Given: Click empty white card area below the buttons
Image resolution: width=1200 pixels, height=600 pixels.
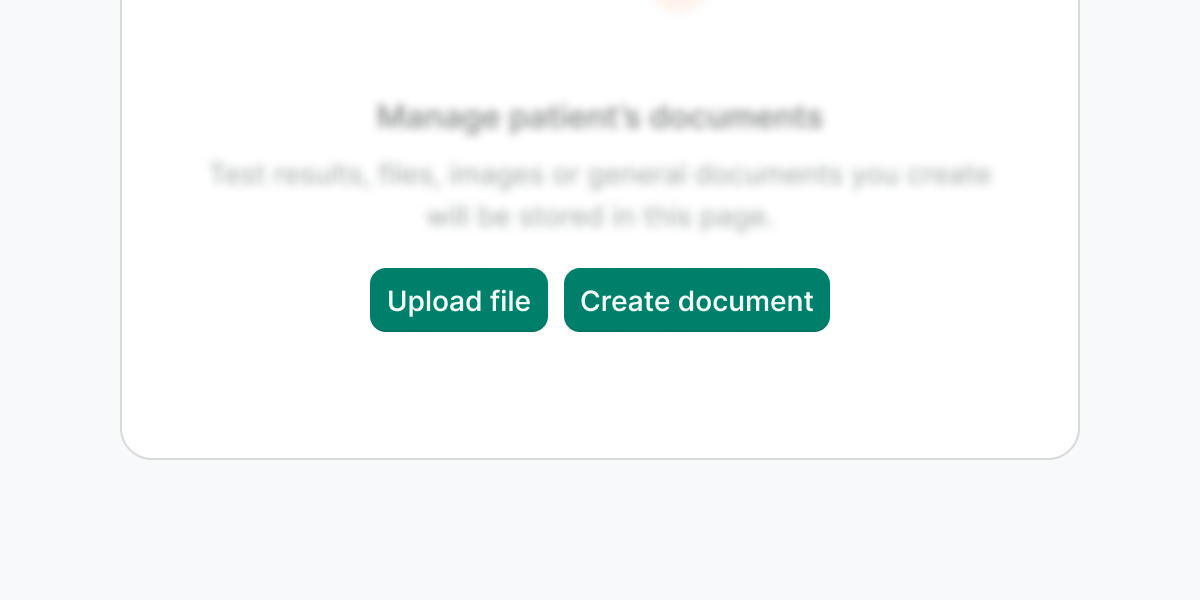Looking at the screenshot, I should click(600, 395).
